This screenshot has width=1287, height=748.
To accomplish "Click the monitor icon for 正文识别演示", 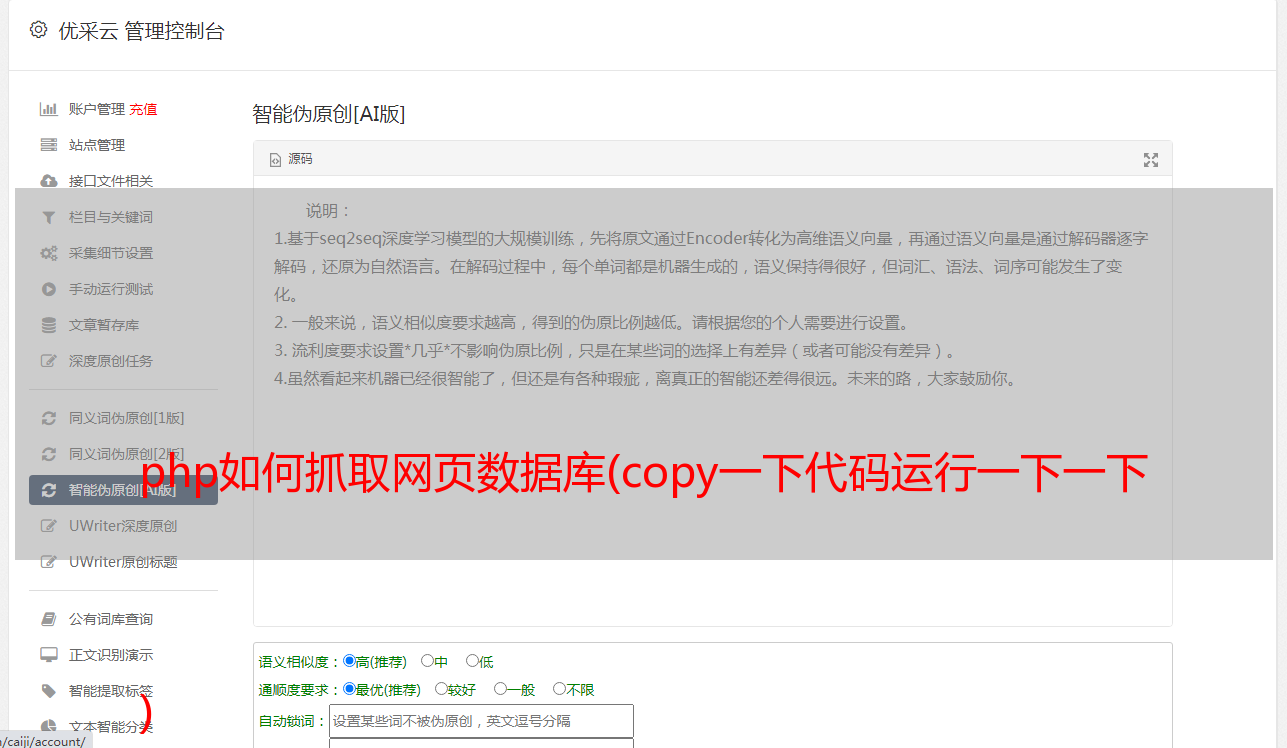I will [48, 655].
